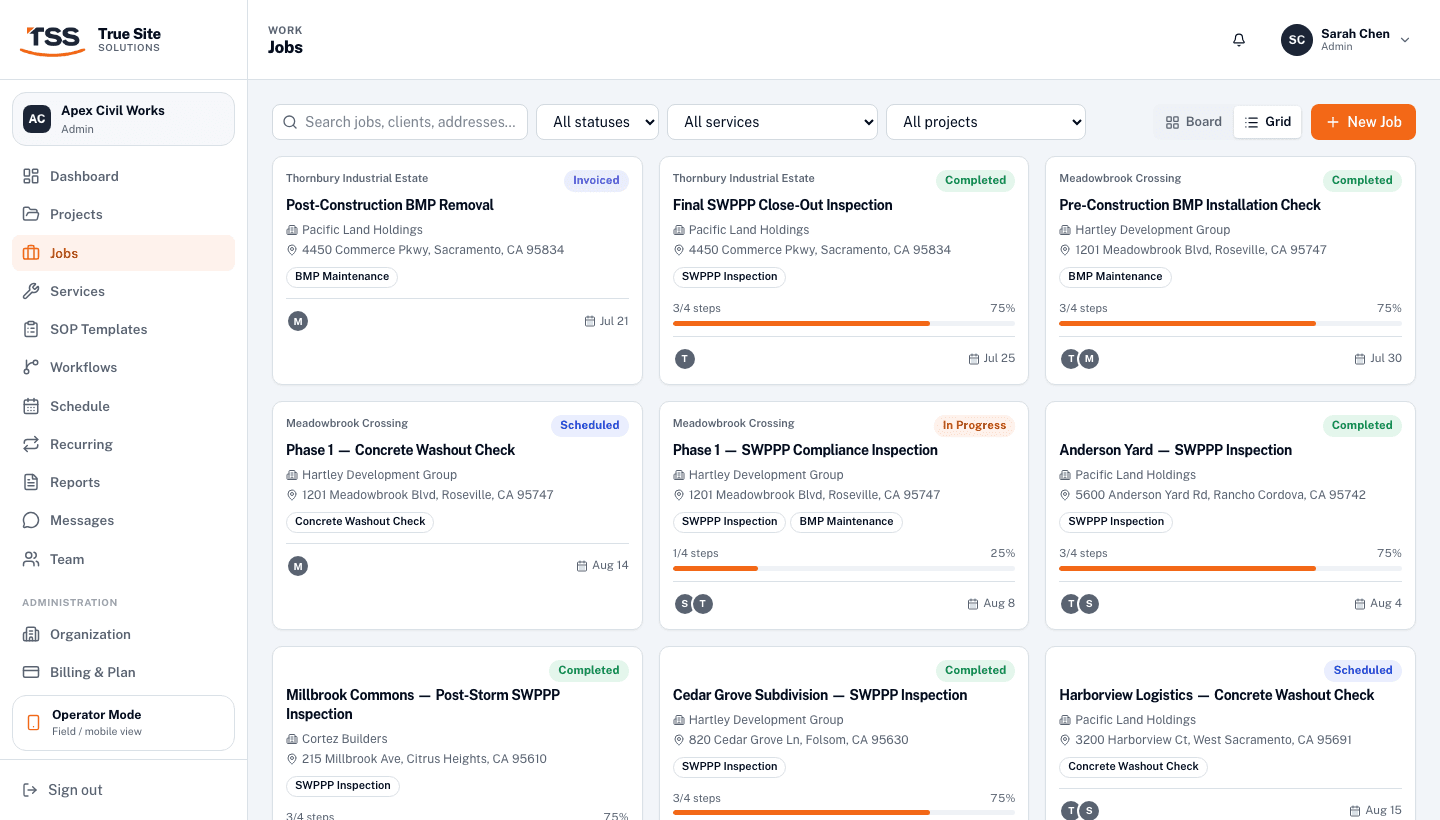Switch to Board view
Image resolution: width=1440 pixels, height=820 pixels.
[x=1194, y=122]
